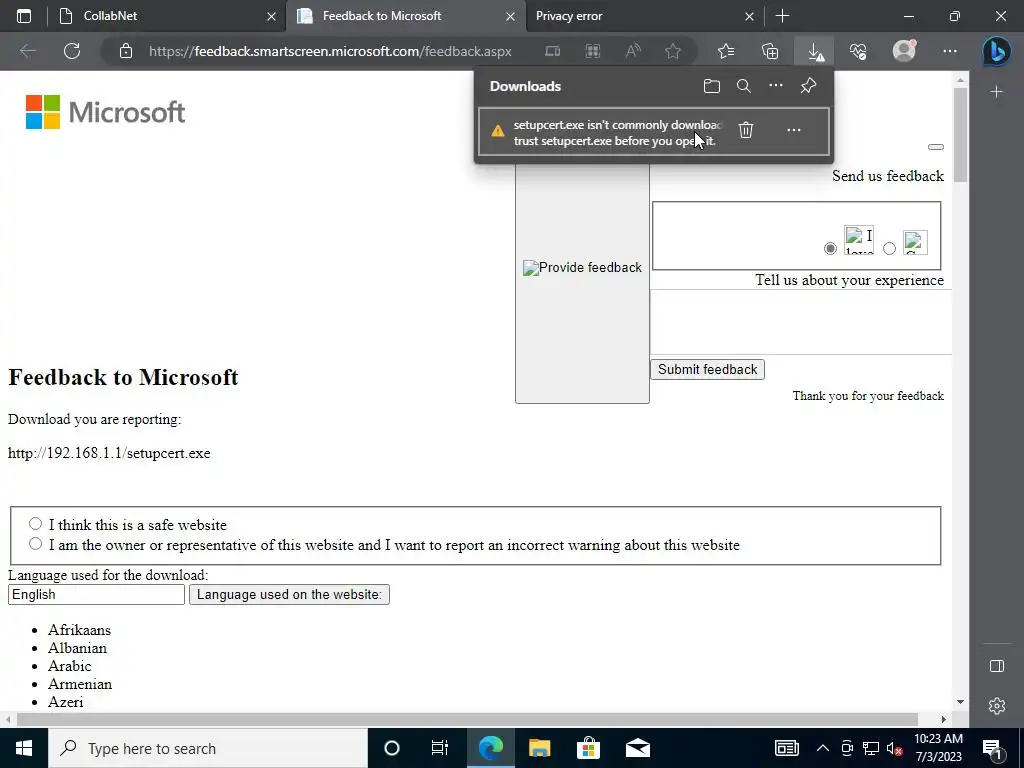Open Edge Settings and more menu

tap(950, 51)
